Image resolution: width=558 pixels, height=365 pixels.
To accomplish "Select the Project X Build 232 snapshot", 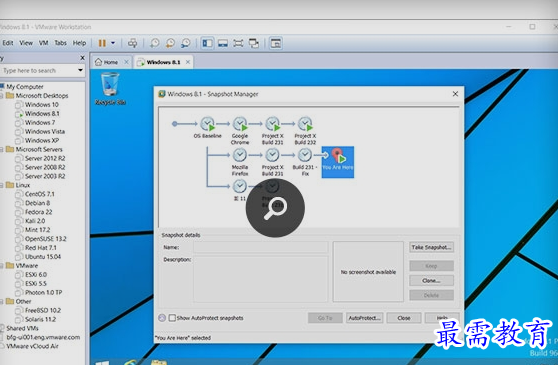I will pos(305,130).
